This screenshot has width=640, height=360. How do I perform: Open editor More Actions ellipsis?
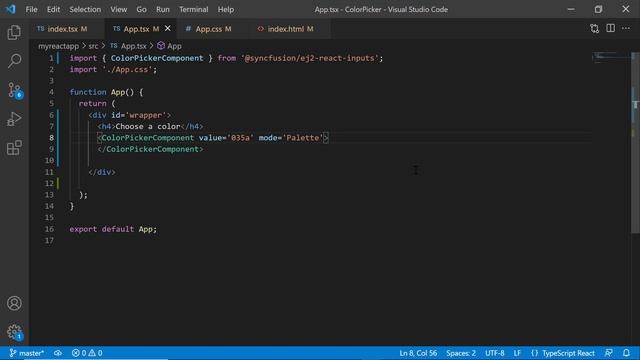coord(626,29)
